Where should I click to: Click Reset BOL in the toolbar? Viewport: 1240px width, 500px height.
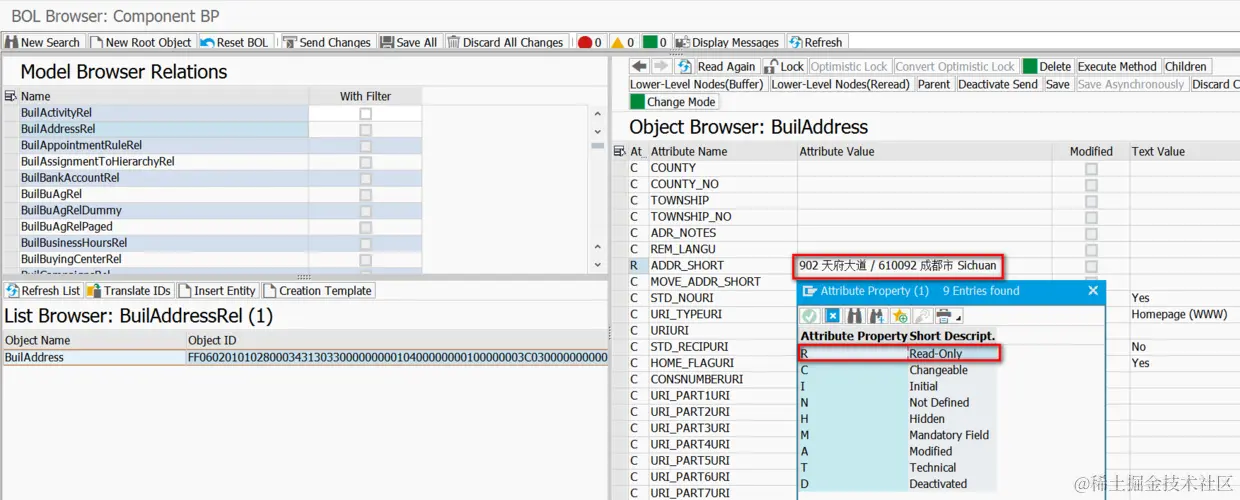click(x=235, y=42)
